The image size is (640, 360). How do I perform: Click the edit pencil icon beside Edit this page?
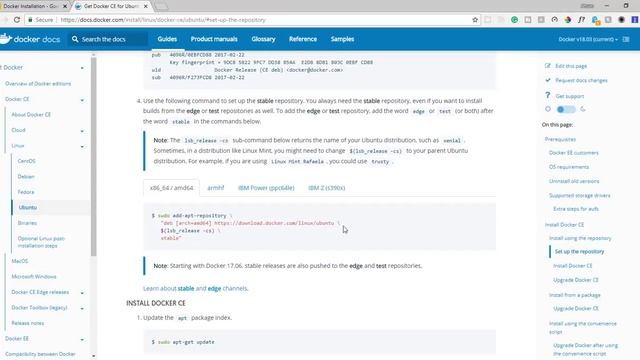pos(548,66)
